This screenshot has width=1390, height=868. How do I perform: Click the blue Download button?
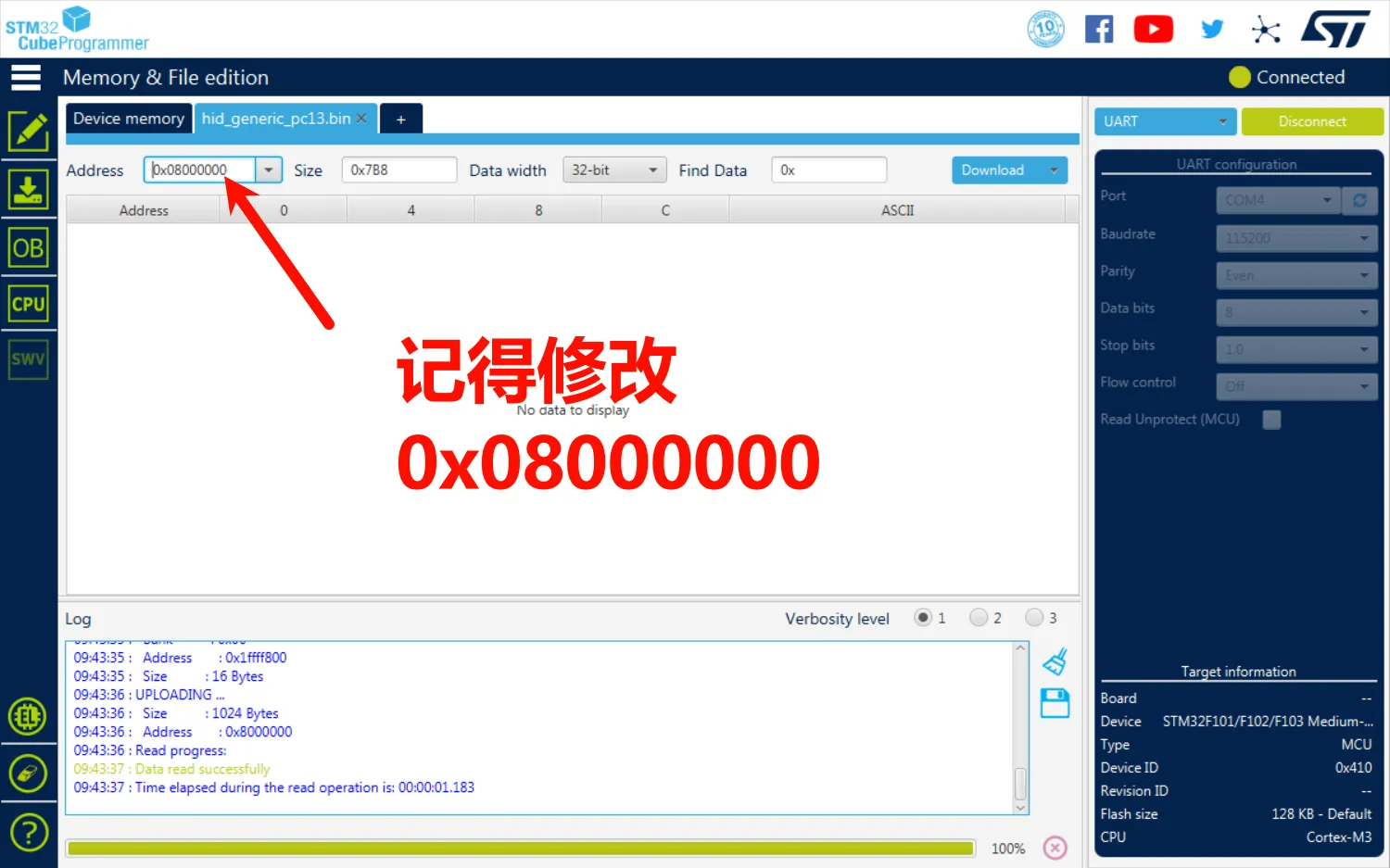tap(993, 170)
